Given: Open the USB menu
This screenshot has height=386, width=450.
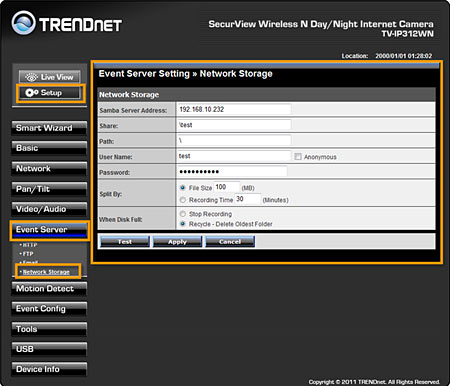Looking at the screenshot, I should pyautogui.click(x=49, y=349).
